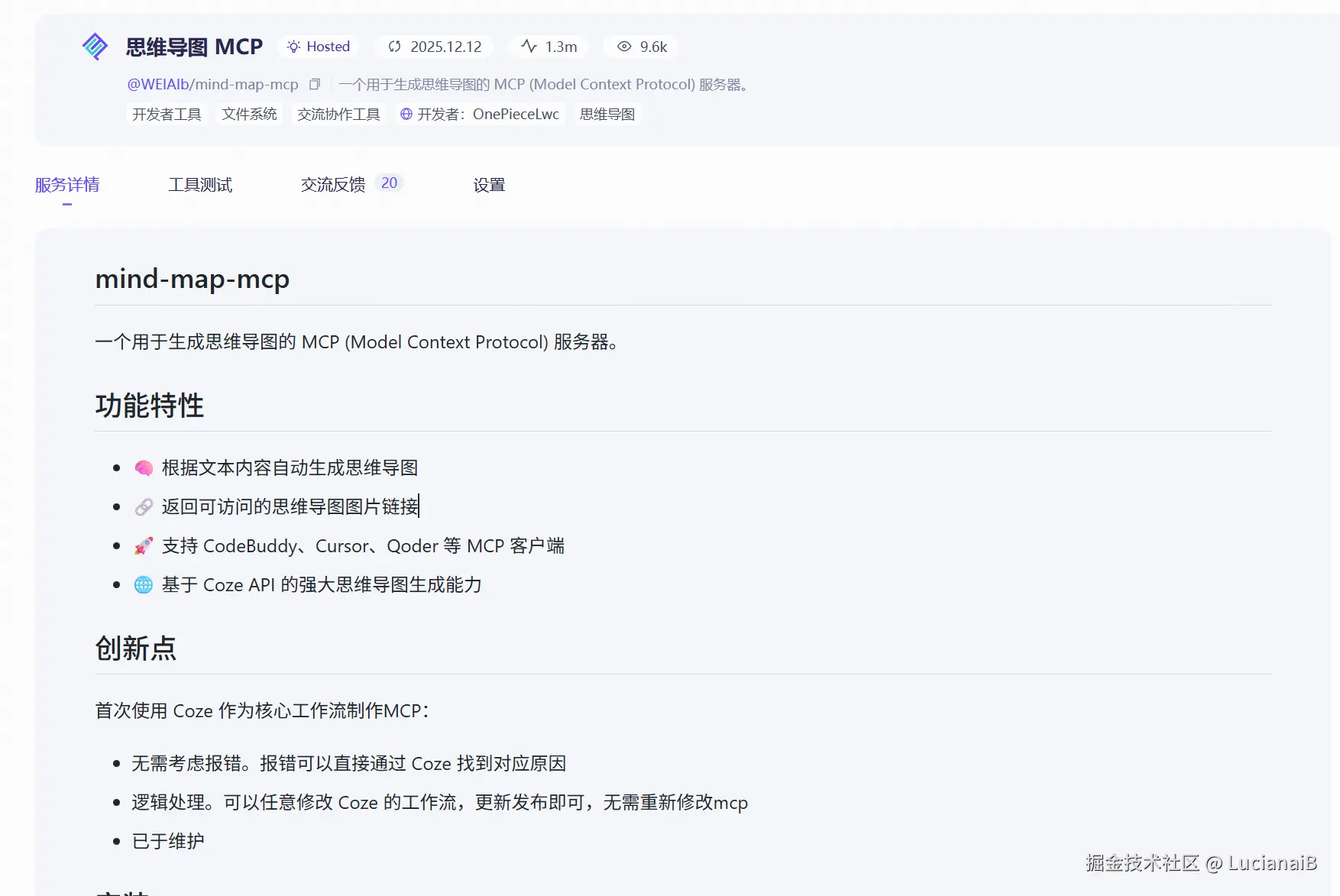Click the 开发者工具 tag
The width and height of the screenshot is (1340, 896).
pos(167,114)
